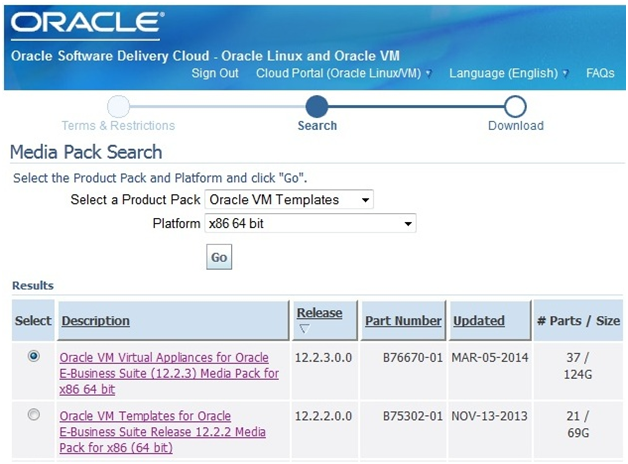Select the 12.2.2 VM Templates radio button
The height and width of the screenshot is (464, 628).
pos(34,414)
